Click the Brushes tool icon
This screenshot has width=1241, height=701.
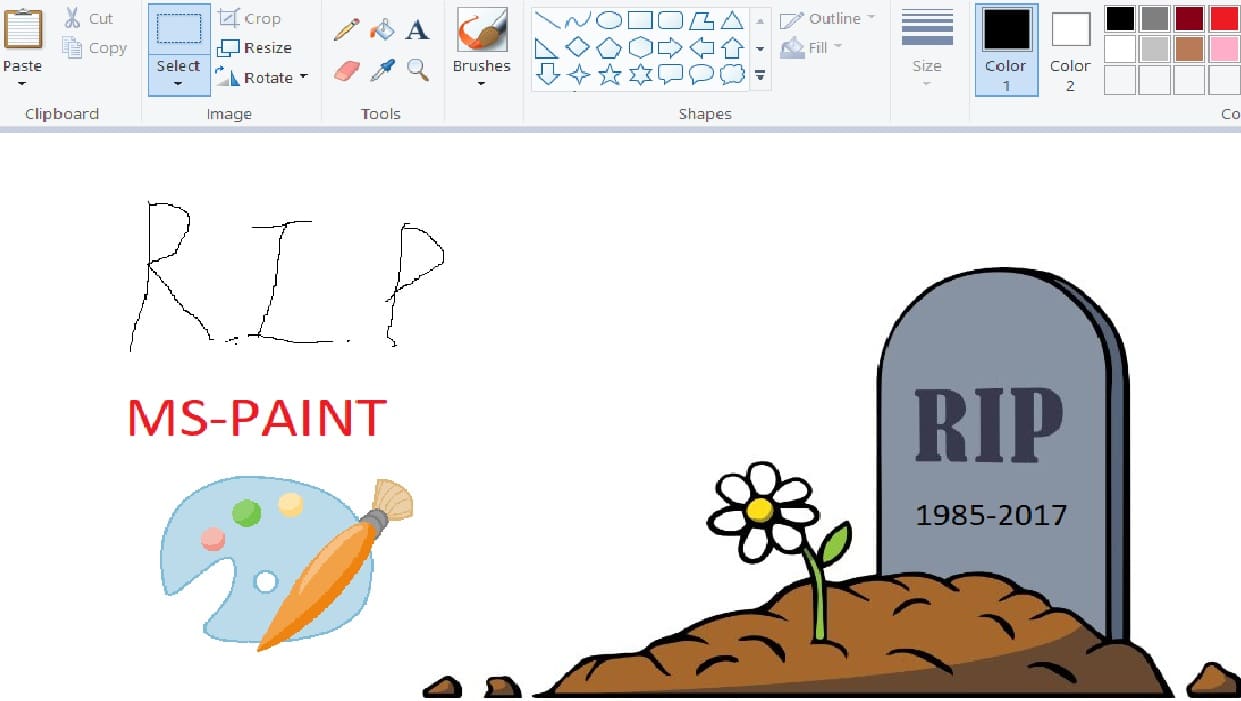pyautogui.click(x=482, y=31)
